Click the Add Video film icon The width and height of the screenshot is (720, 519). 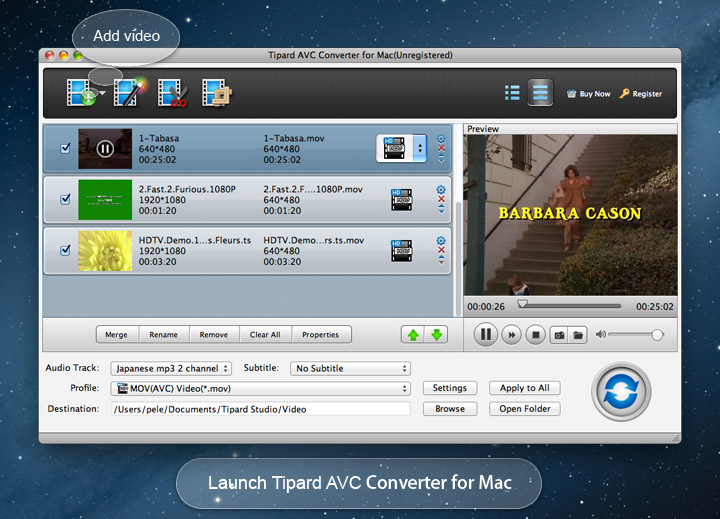click(81, 93)
